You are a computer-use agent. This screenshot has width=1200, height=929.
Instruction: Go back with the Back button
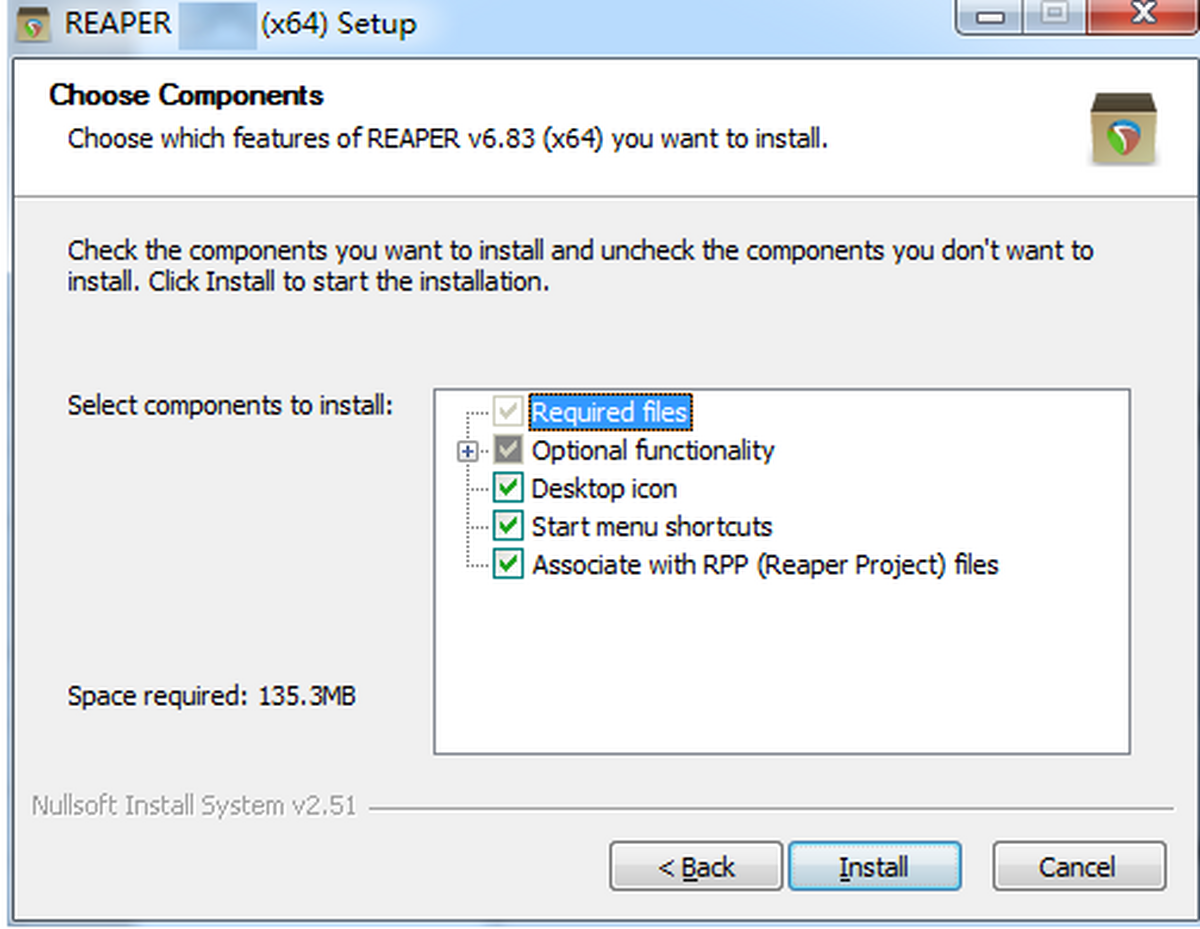(696, 866)
